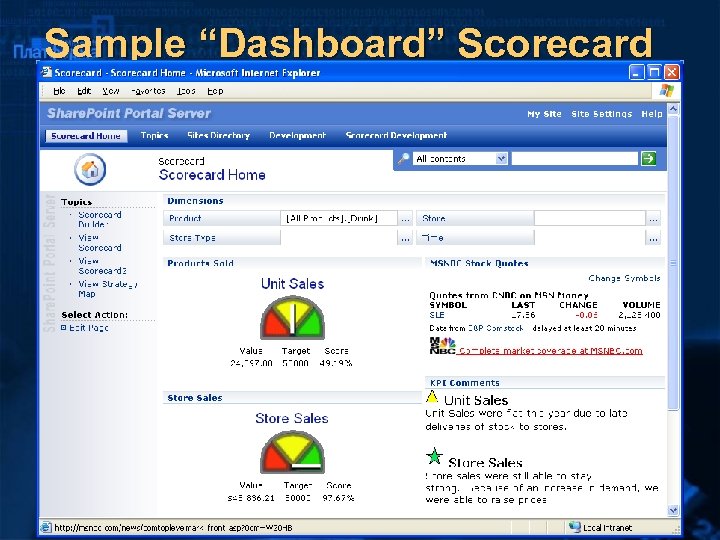The width and height of the screenshot is (720, 540).
Task: Click the MSNBC Stock Quotes section header
Action: point(479,263)
